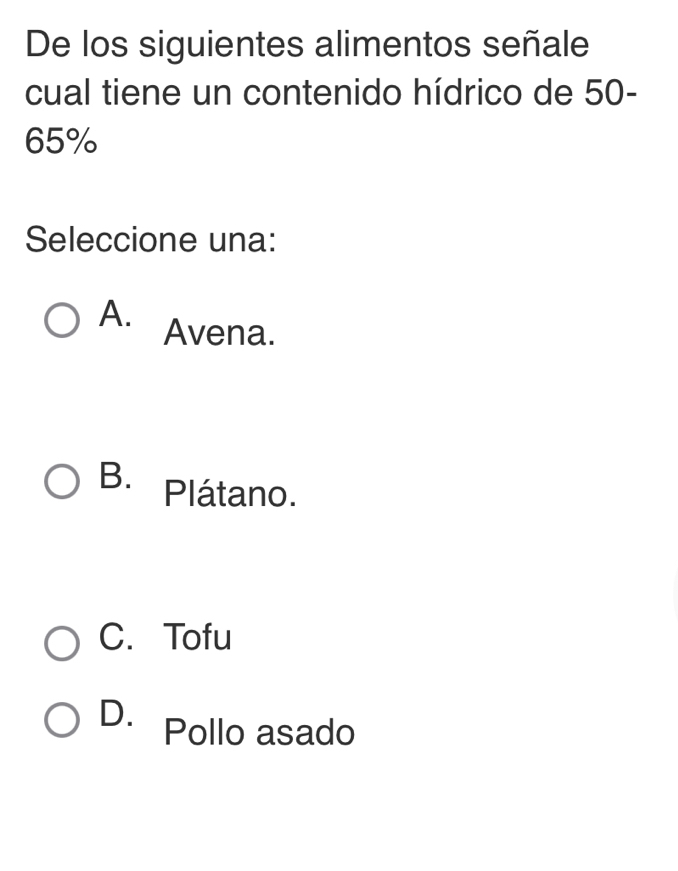
Task: Click the answer text "Tofu"
Action: point(198,637)
